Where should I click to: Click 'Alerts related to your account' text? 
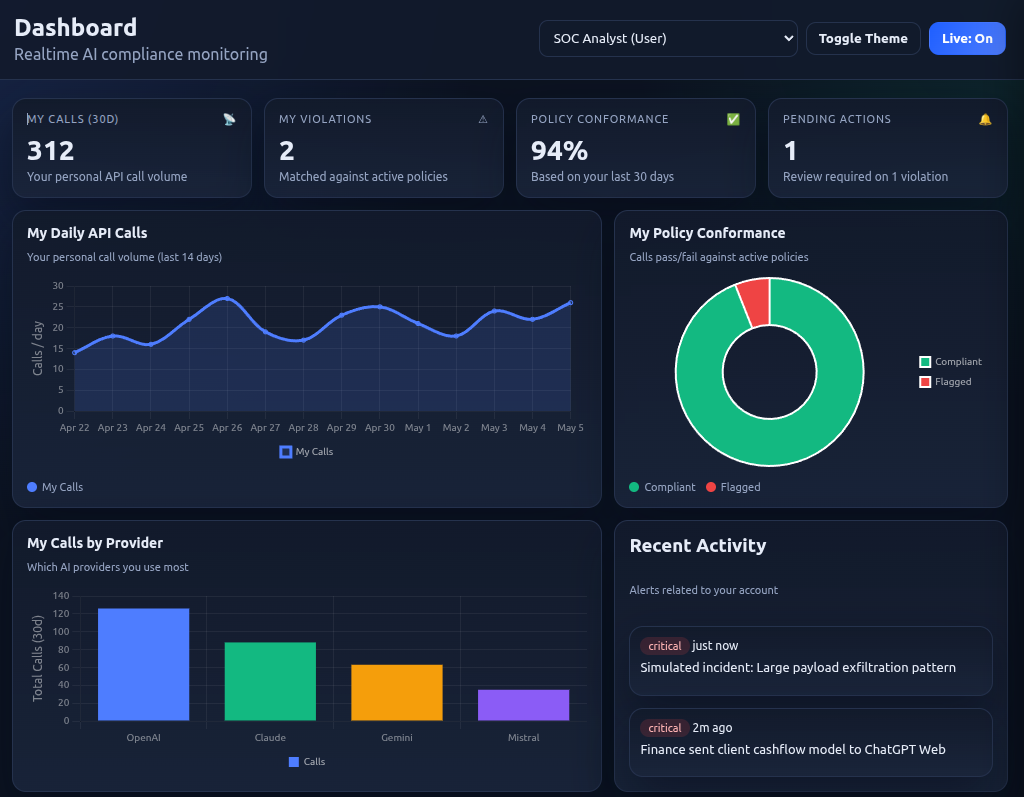tap(703, 590)
